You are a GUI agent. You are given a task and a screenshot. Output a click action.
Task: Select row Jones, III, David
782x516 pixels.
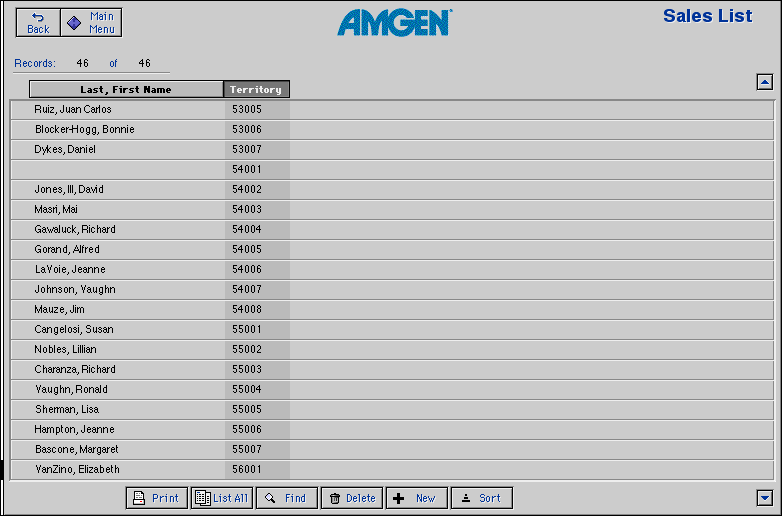tap(392, 189)
